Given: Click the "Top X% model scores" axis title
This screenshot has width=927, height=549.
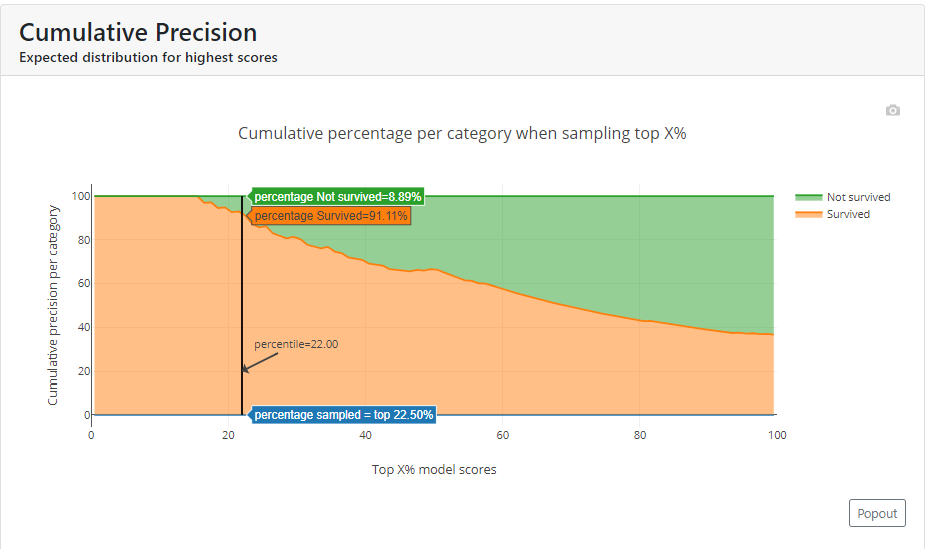Looking at the screenshot, I should point(434,470).
